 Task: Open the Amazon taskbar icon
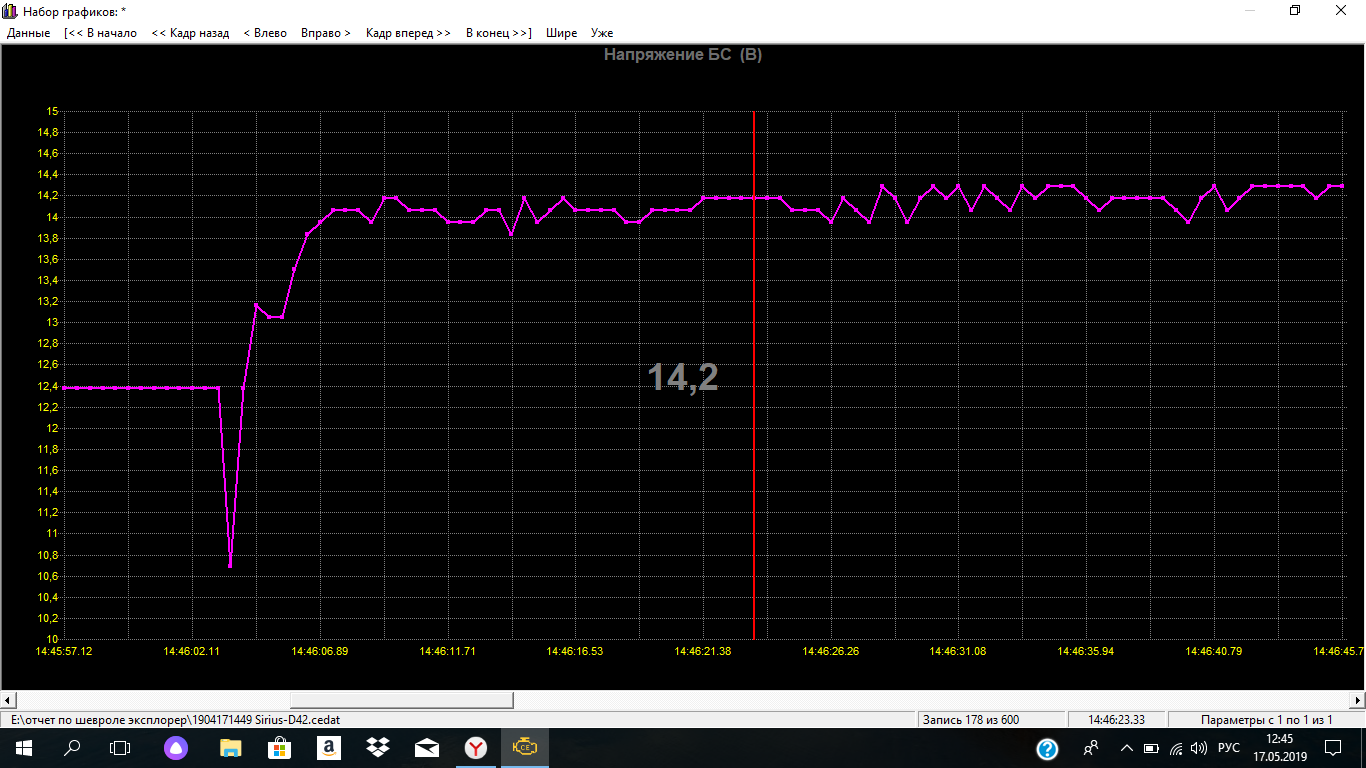point(329,747)
